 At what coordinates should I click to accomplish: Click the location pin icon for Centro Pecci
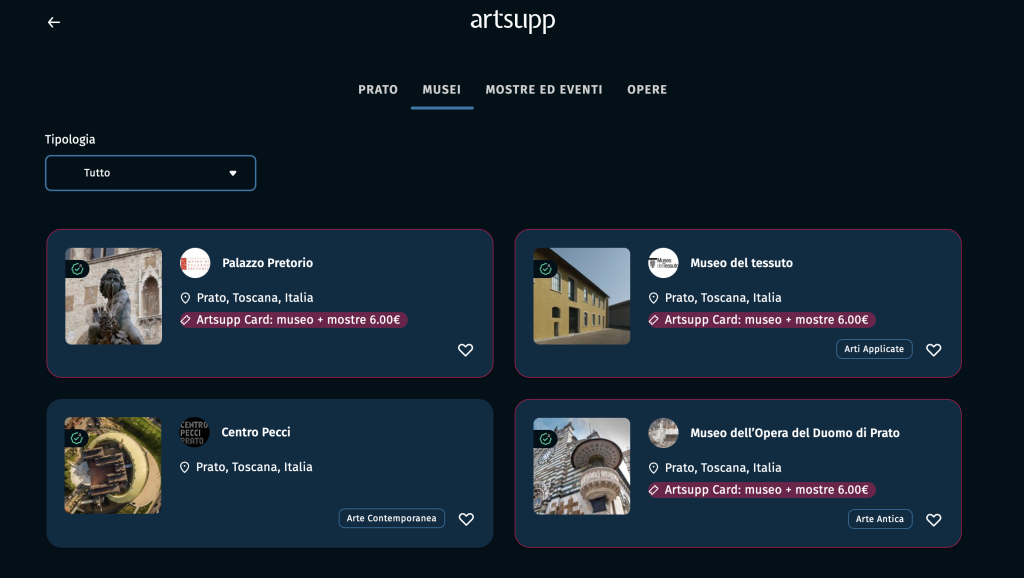point(185,468)
